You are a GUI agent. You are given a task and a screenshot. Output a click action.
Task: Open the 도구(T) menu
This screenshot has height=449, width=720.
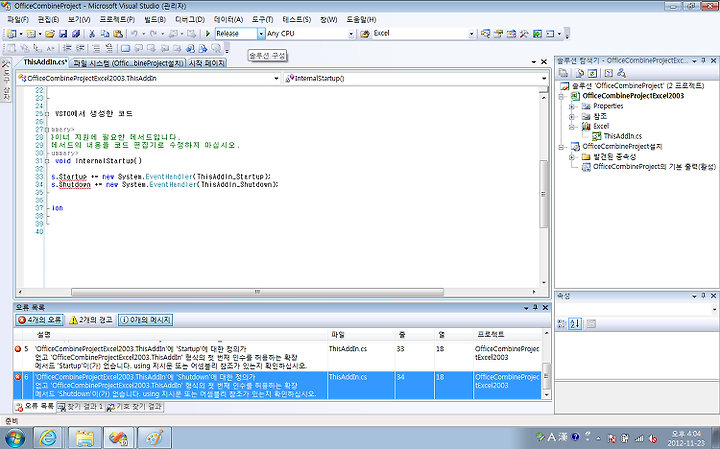[262, 20]
